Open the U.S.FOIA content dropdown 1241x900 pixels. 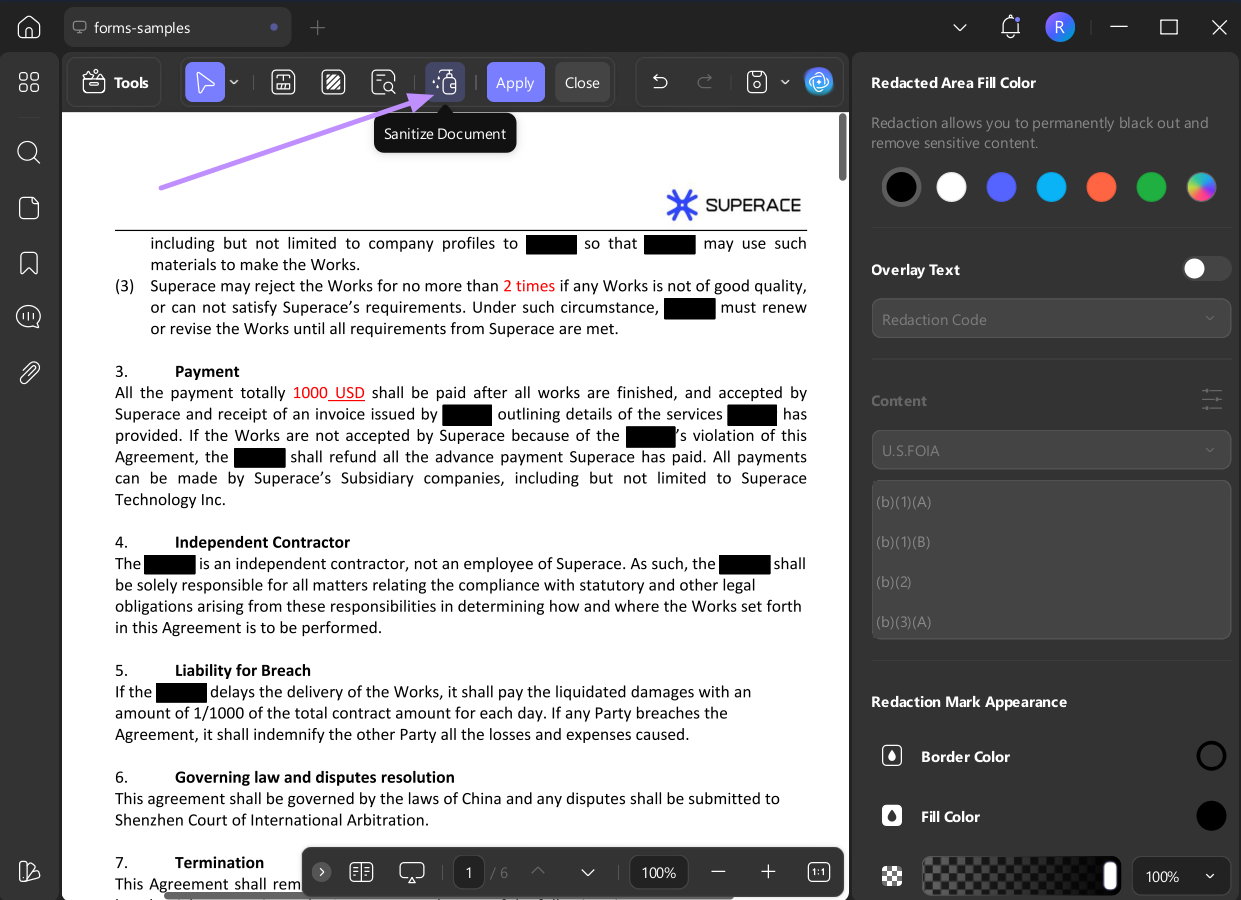pyautogui.click(x=1051, y=450)
